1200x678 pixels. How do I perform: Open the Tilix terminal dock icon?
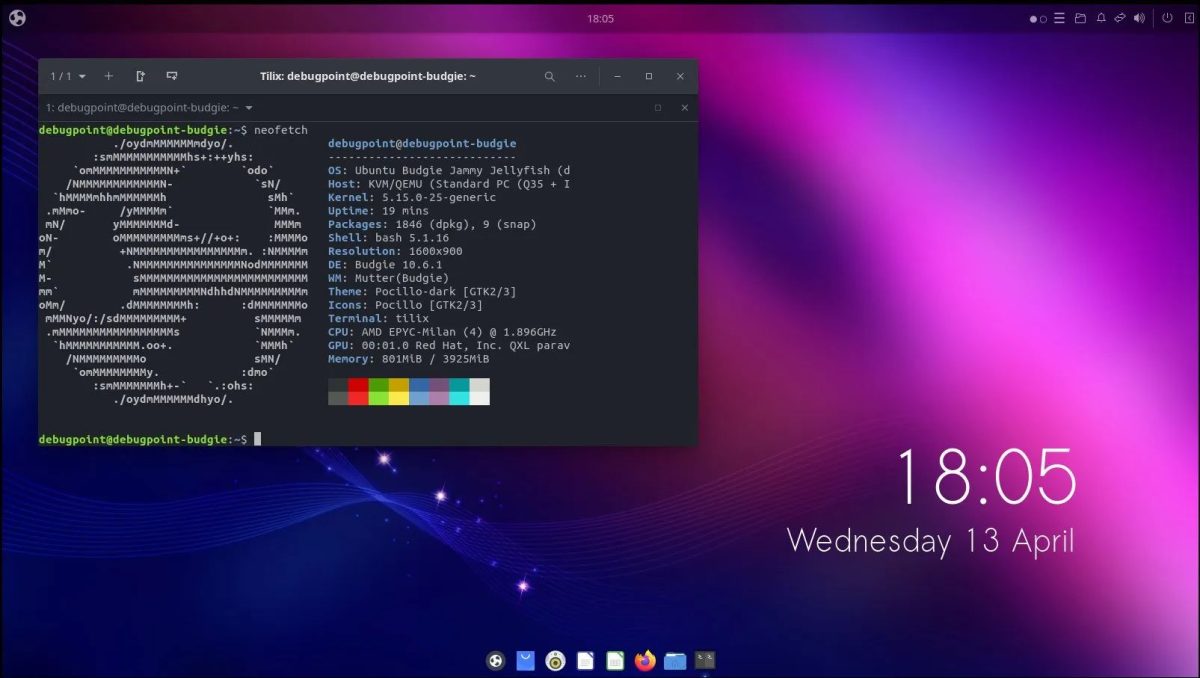(705, 660)
